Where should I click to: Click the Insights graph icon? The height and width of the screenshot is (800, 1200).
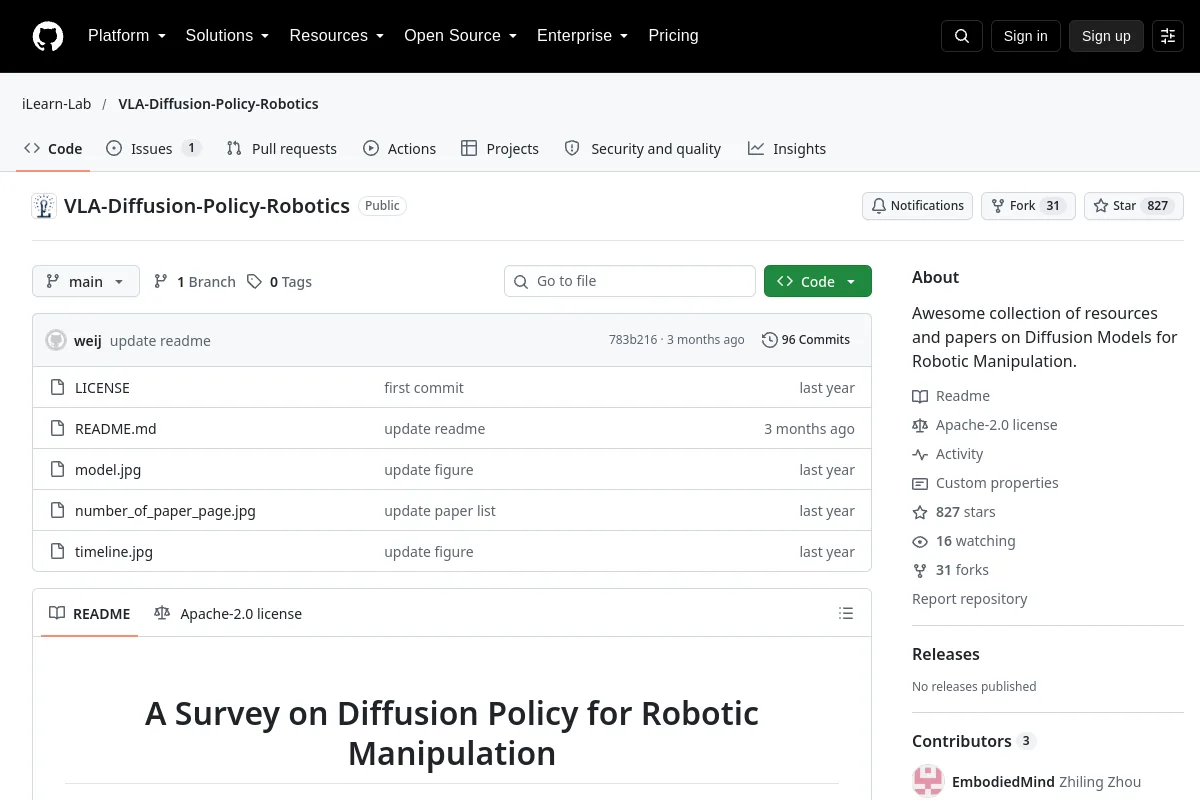tap(756, 148)
